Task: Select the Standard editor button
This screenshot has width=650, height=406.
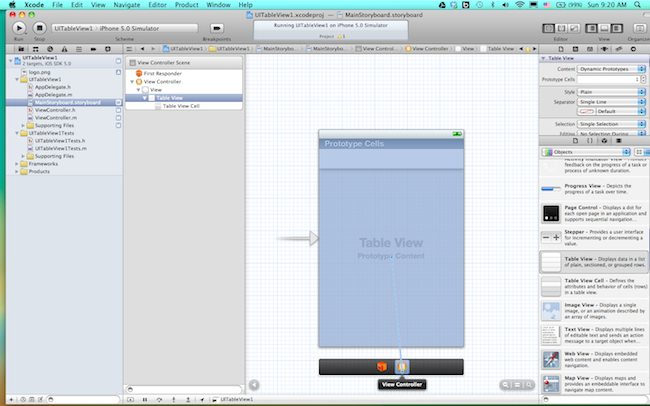Action: [548, 28]
